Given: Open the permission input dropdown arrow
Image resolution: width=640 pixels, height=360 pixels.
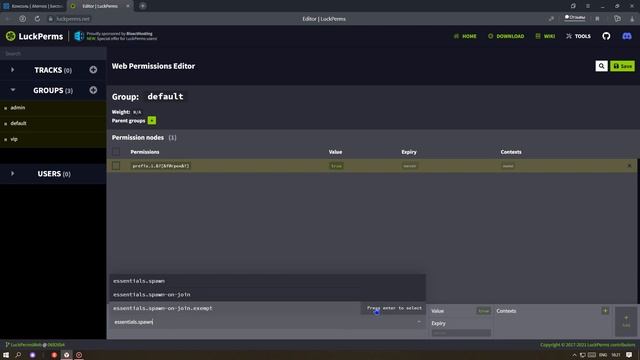Looking at the screenshot, I should point(419,322).
